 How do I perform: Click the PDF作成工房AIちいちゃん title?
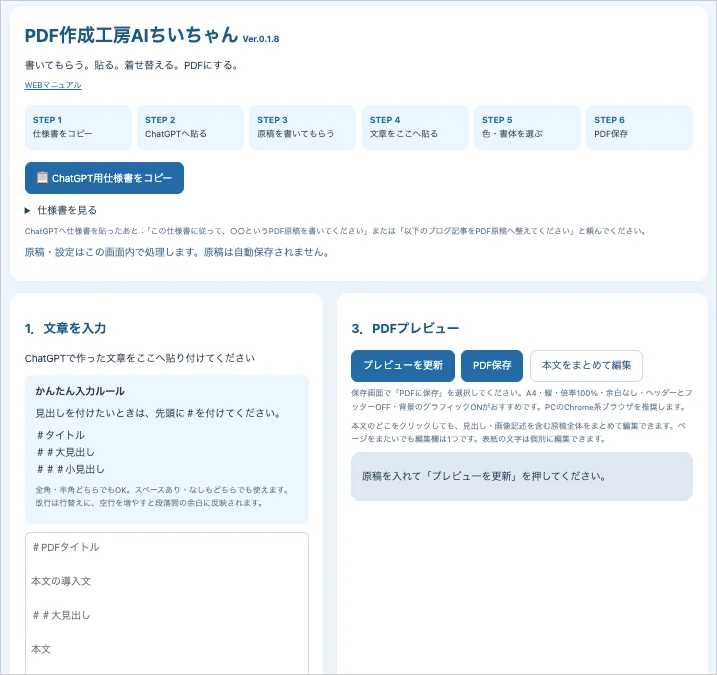tap(131, 35)
